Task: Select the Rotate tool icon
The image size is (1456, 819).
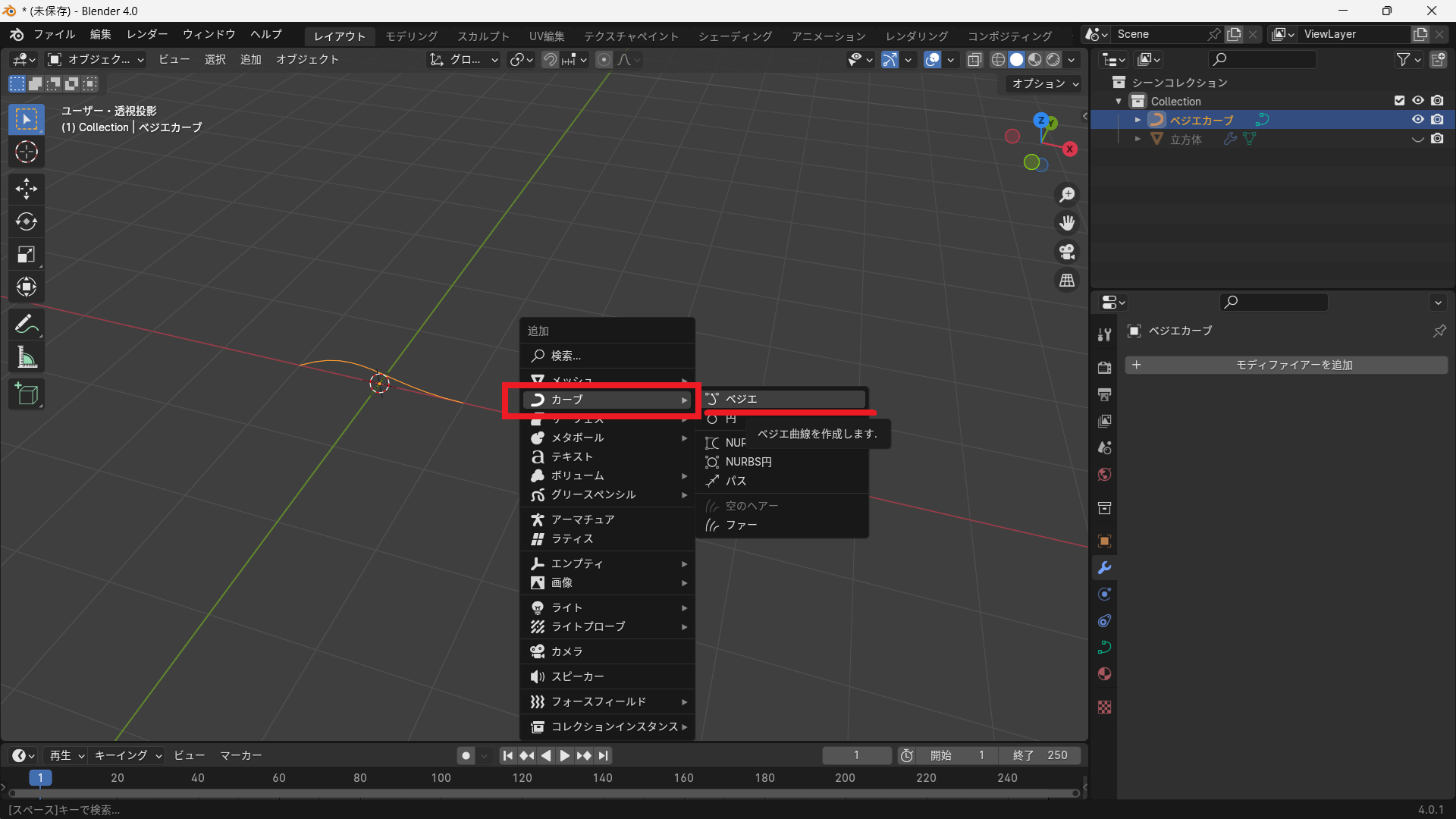Action: pos(27,221)
